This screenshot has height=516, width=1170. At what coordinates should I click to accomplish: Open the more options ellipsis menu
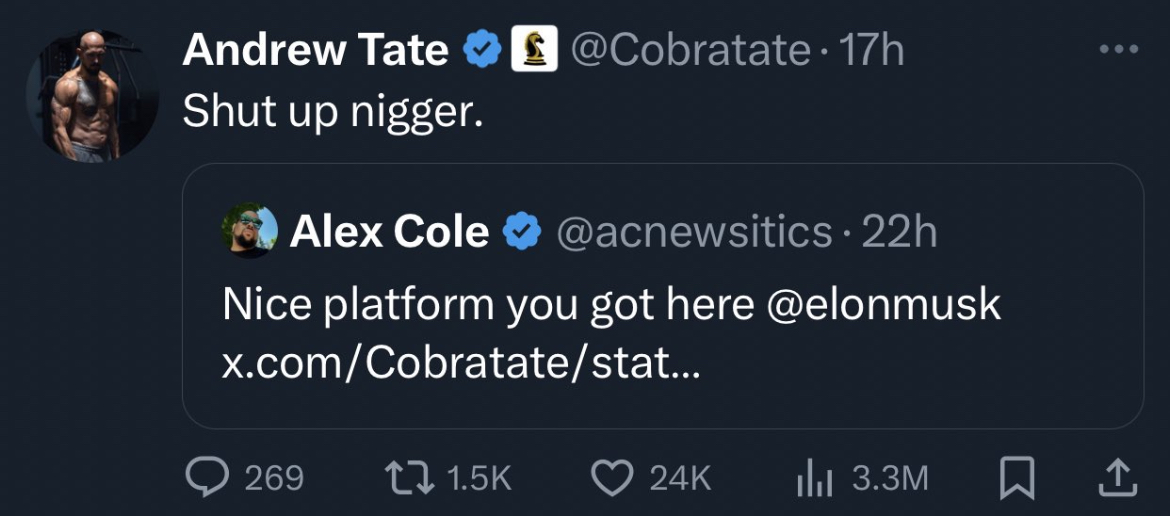1118,48
